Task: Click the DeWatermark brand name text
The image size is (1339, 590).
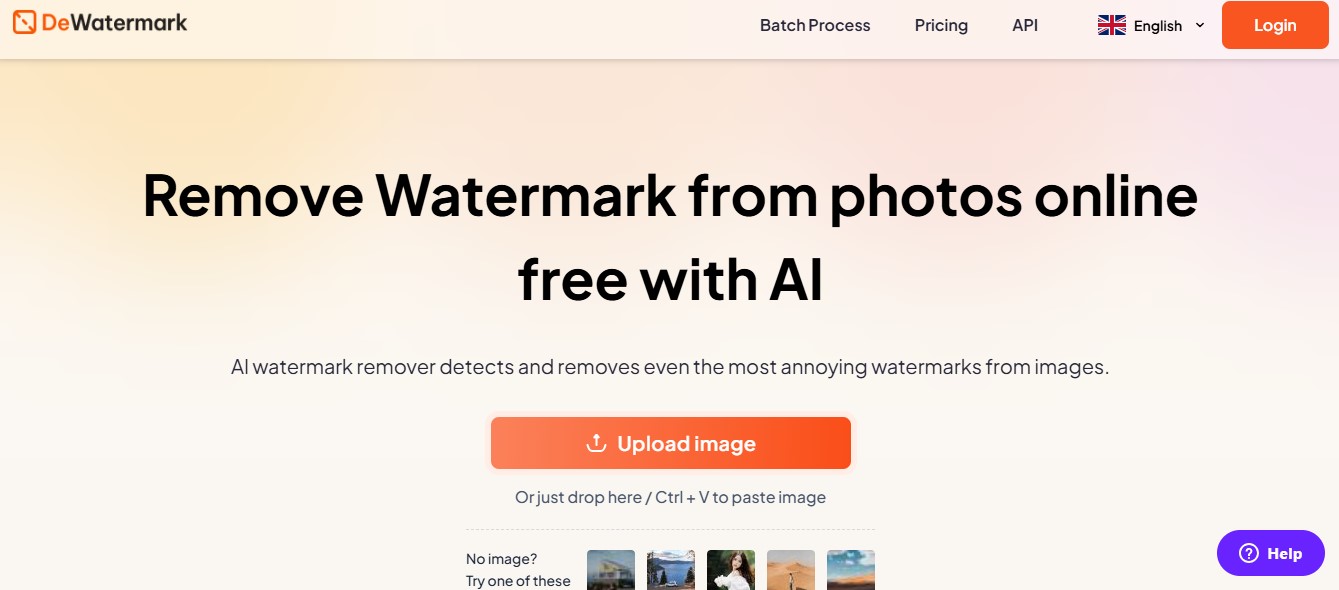Action: point(114,22)
